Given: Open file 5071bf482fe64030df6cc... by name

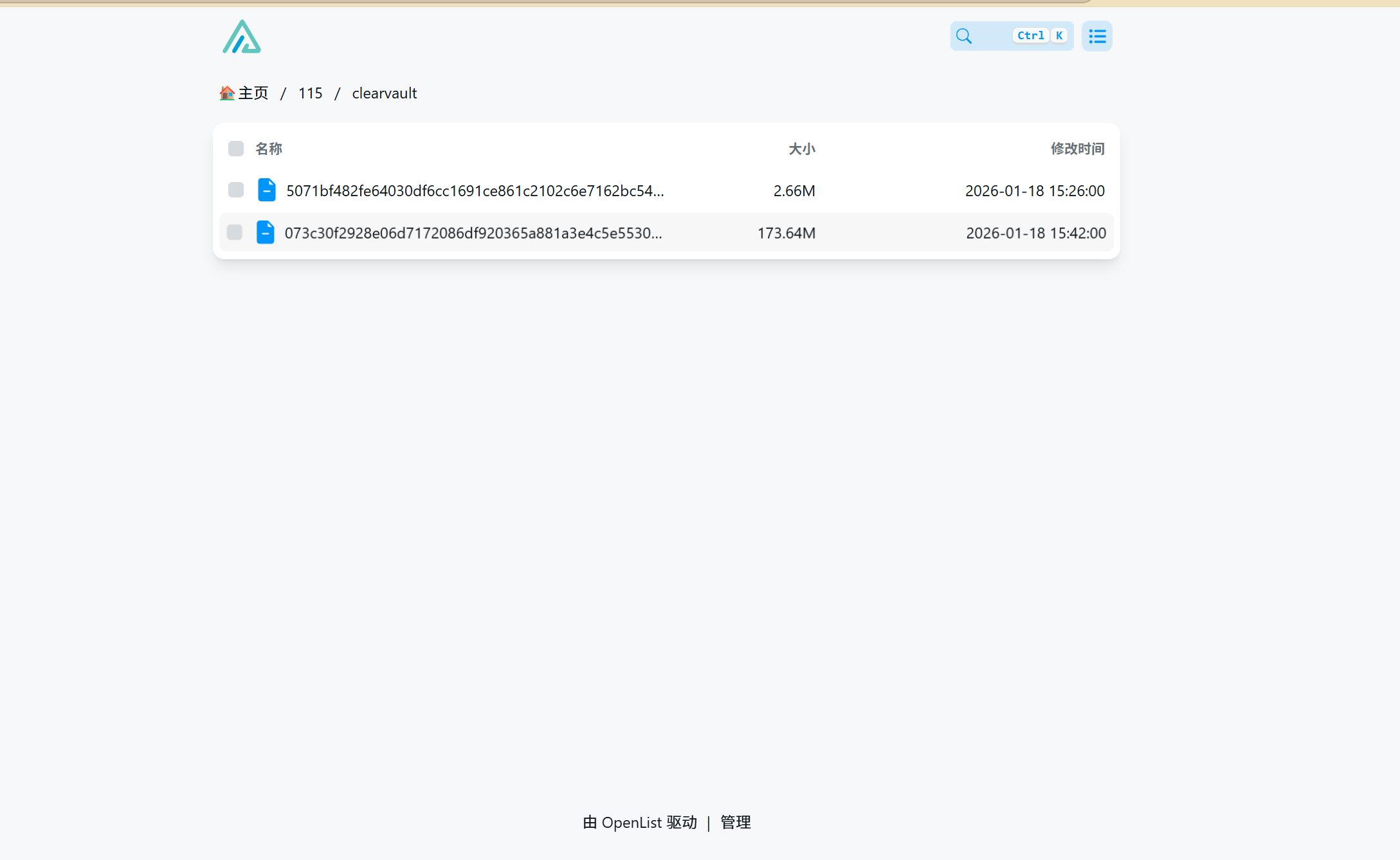Looking at the screenshot, I should [475, 191].
